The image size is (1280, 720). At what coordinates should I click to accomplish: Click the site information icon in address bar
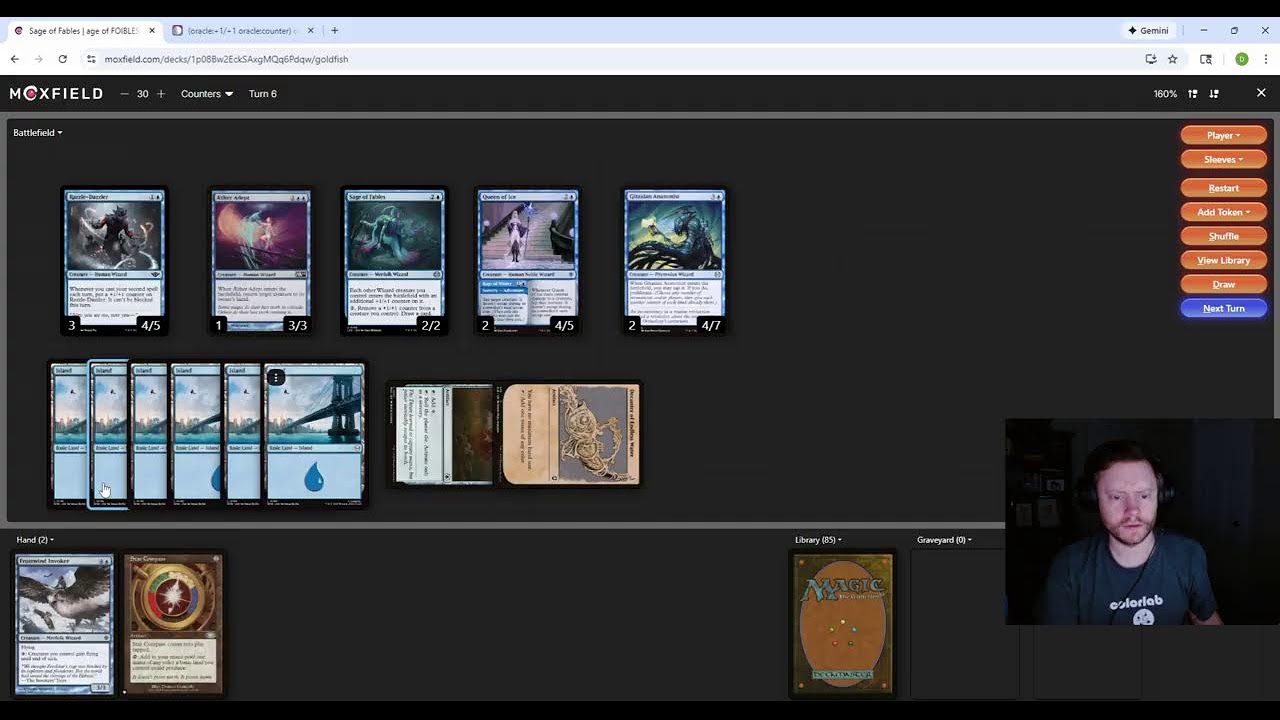pyautogui.click(x=91, y=59)
